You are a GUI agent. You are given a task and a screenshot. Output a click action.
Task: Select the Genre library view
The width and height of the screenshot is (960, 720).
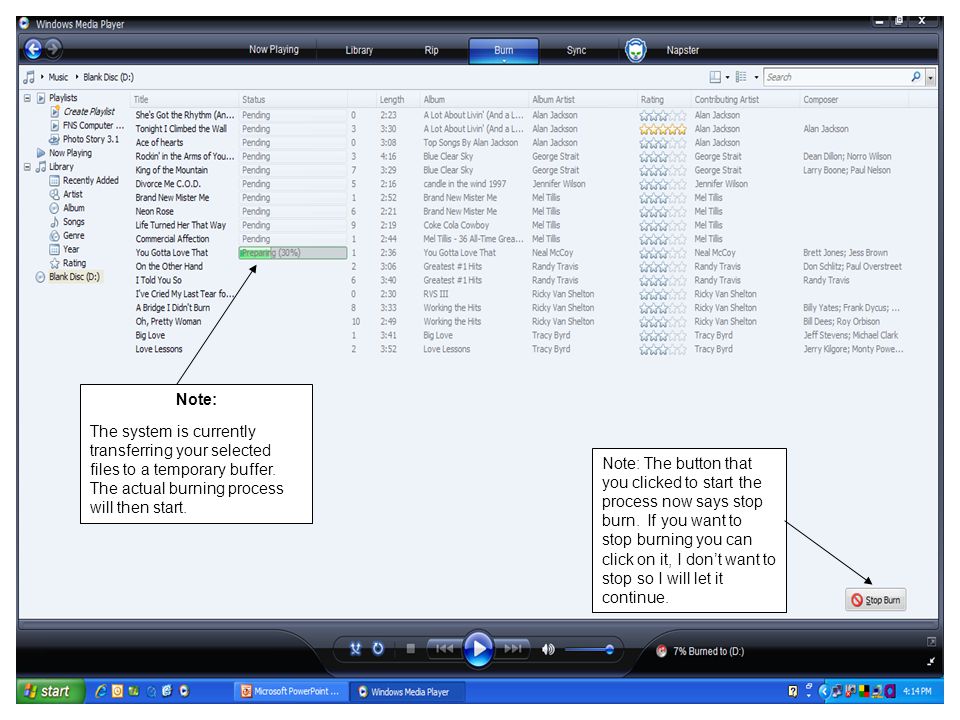[74, 236]
